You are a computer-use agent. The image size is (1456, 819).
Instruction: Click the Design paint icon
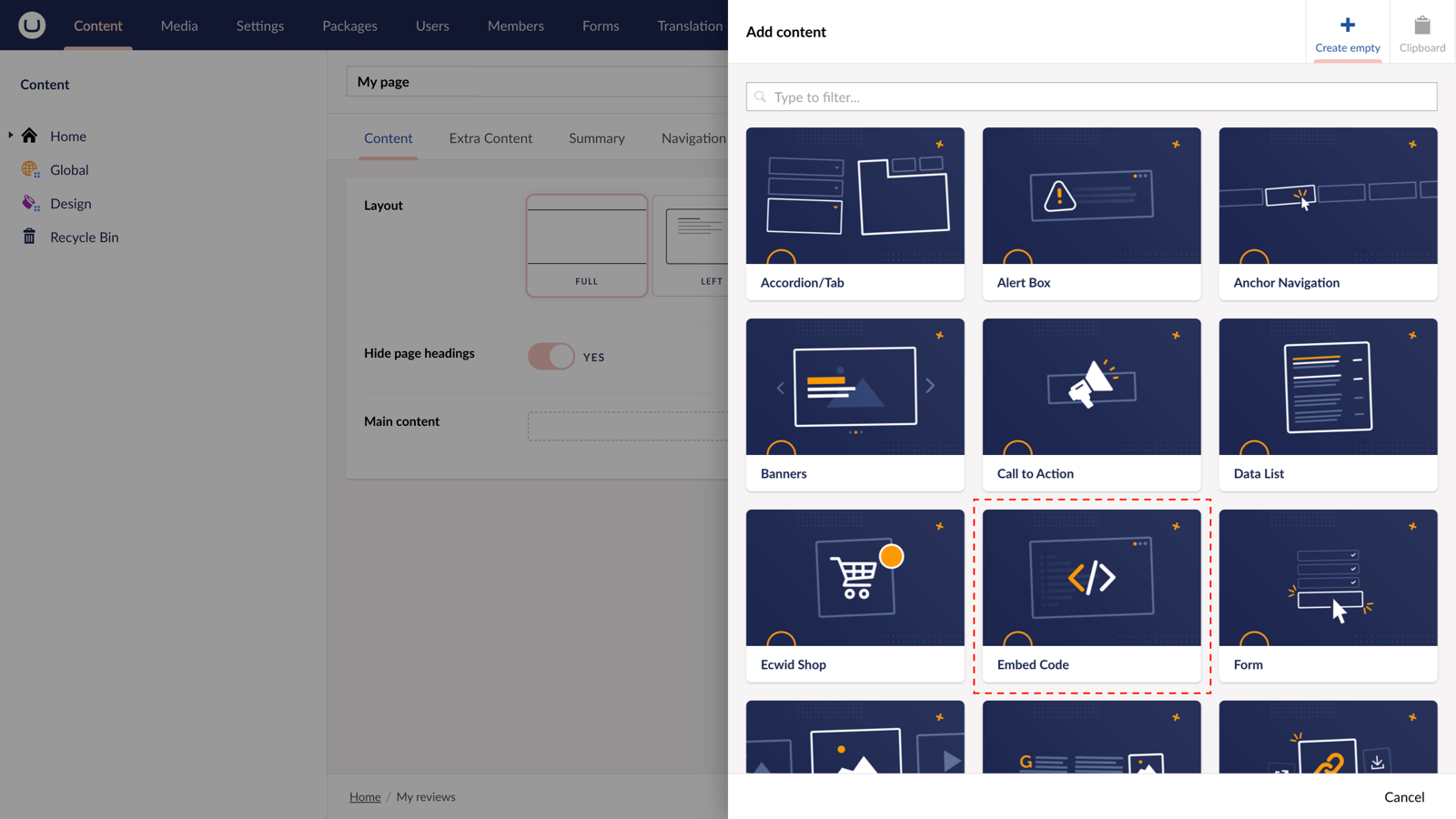30,203
